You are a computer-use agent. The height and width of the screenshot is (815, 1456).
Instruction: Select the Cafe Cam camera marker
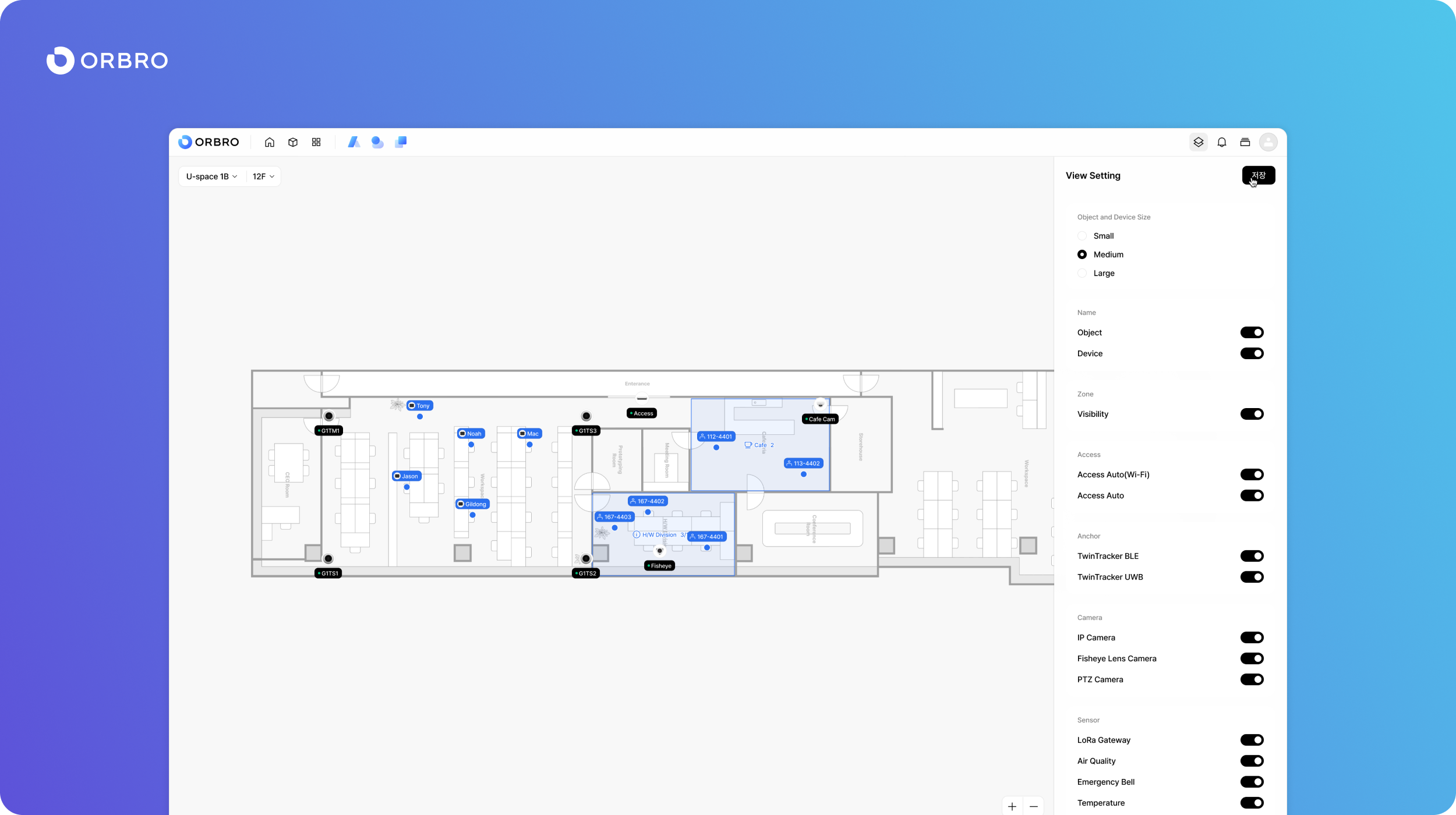pyautogui.click(x=821, y=419)
